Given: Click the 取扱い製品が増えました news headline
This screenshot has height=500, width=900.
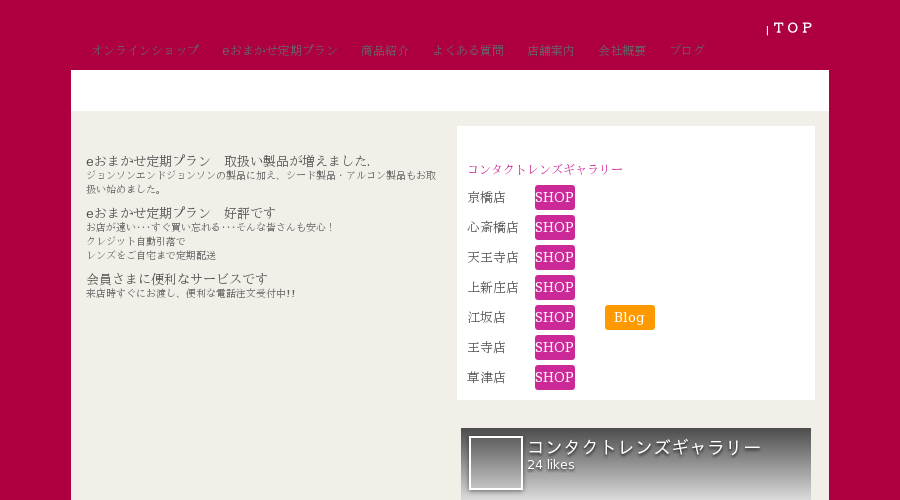Looking at the screenshot, I should [228, 161].
